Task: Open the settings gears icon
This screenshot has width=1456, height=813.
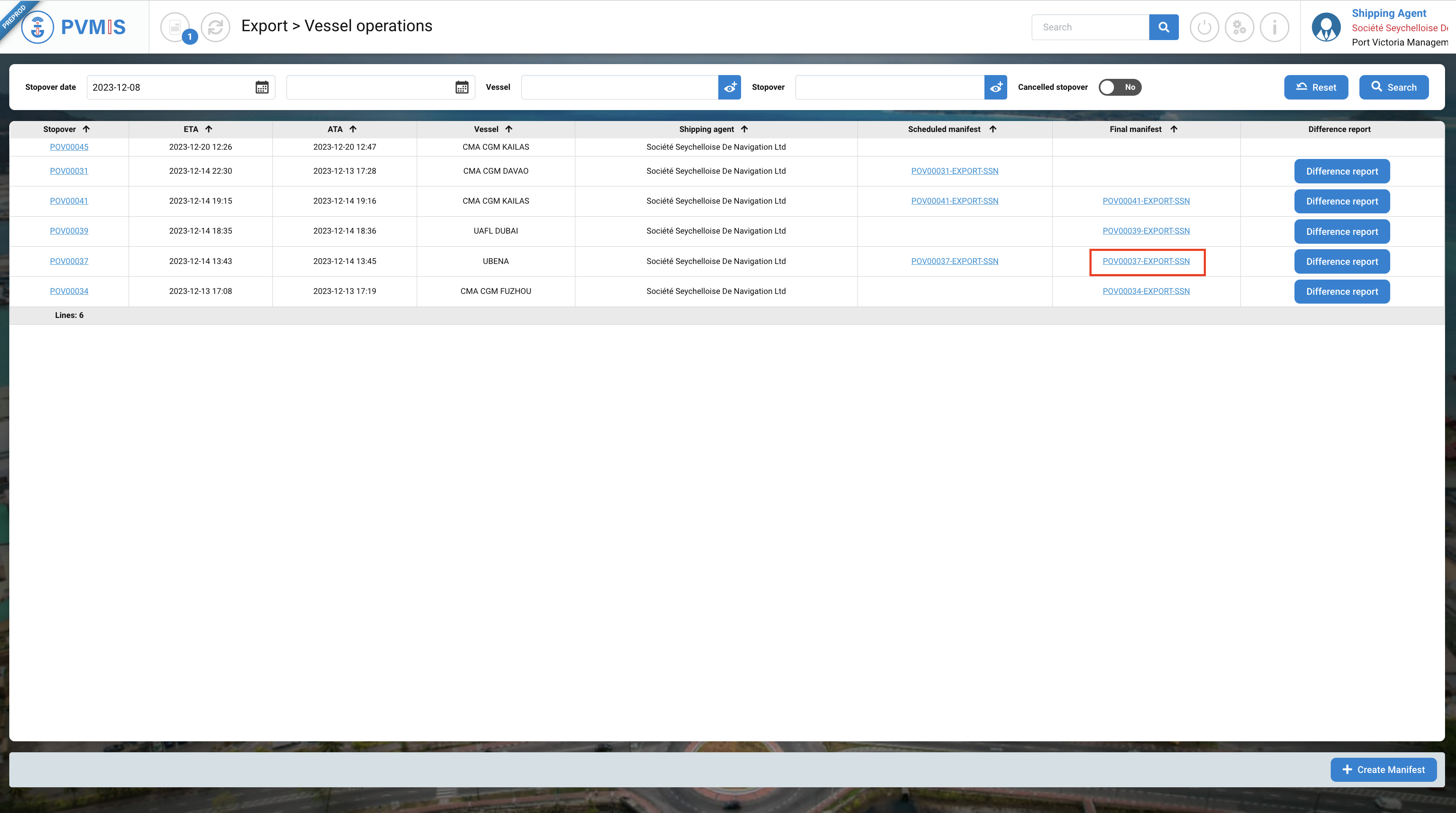Action: click(x=1239, y=27)
